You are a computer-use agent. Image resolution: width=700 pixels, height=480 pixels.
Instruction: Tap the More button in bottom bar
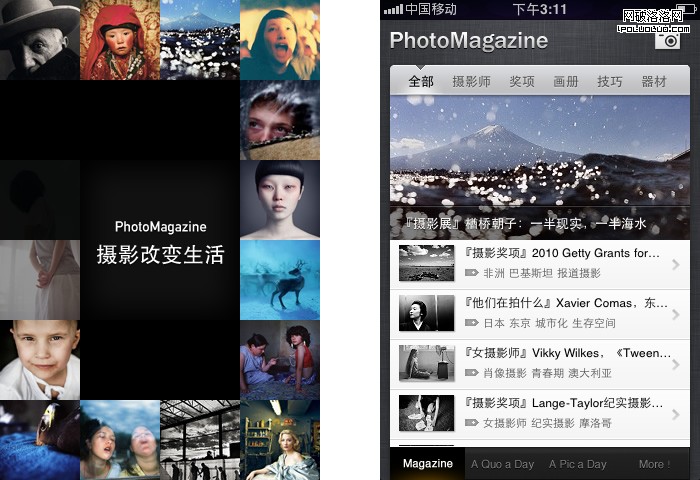pyautogui.click(x=654, y=464)
